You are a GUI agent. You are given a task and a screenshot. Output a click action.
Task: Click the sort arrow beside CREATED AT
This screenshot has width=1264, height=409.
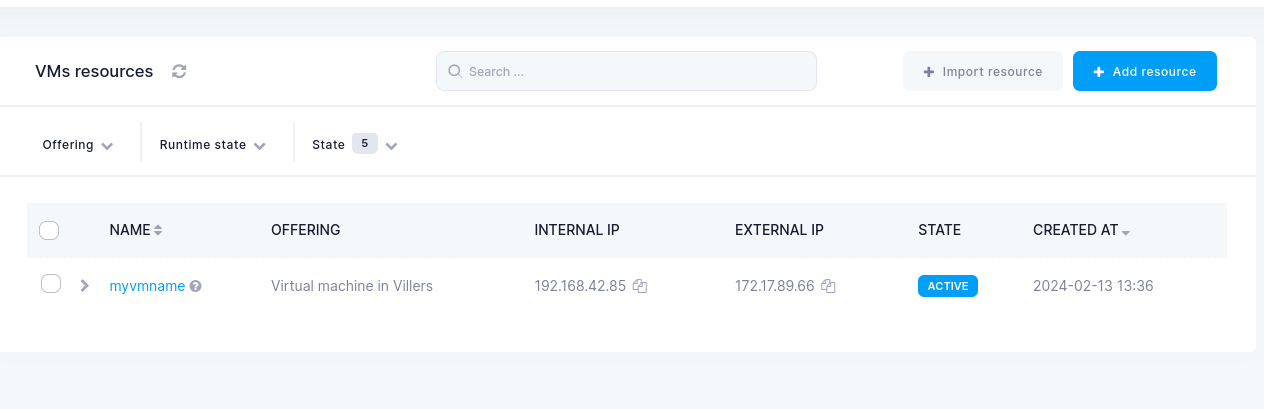point(1126,232)
